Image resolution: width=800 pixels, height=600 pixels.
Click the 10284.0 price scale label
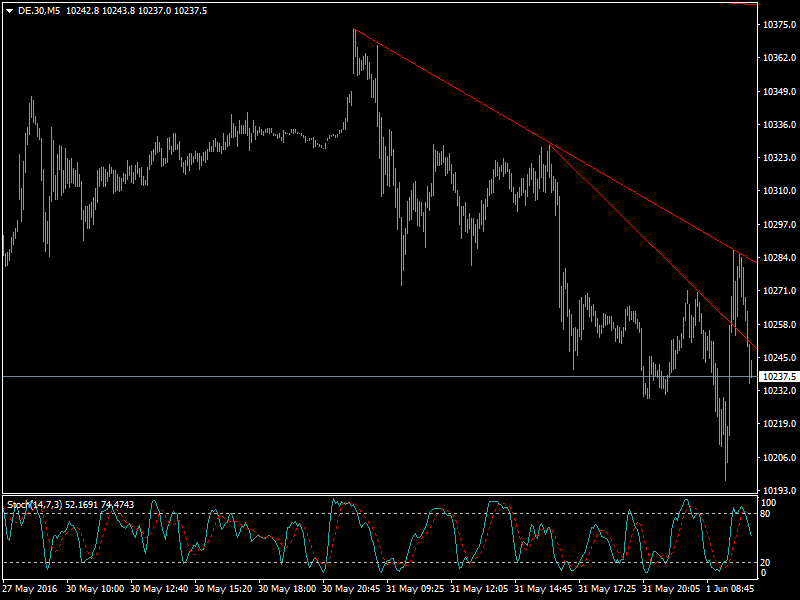tap(778, 258)
